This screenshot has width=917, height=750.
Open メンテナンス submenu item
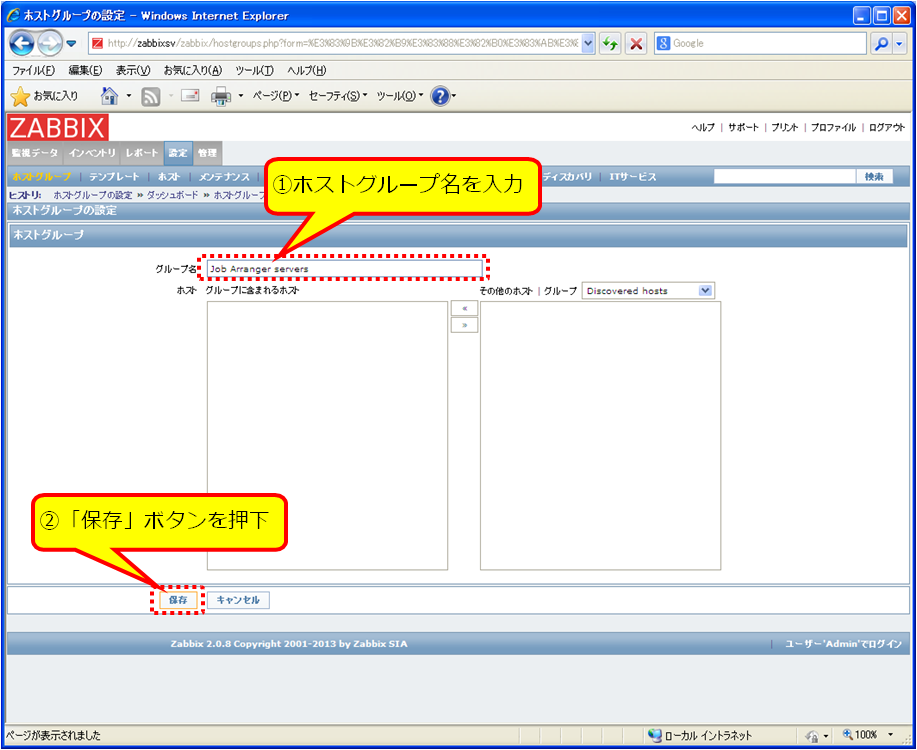[x=224, y=177]
